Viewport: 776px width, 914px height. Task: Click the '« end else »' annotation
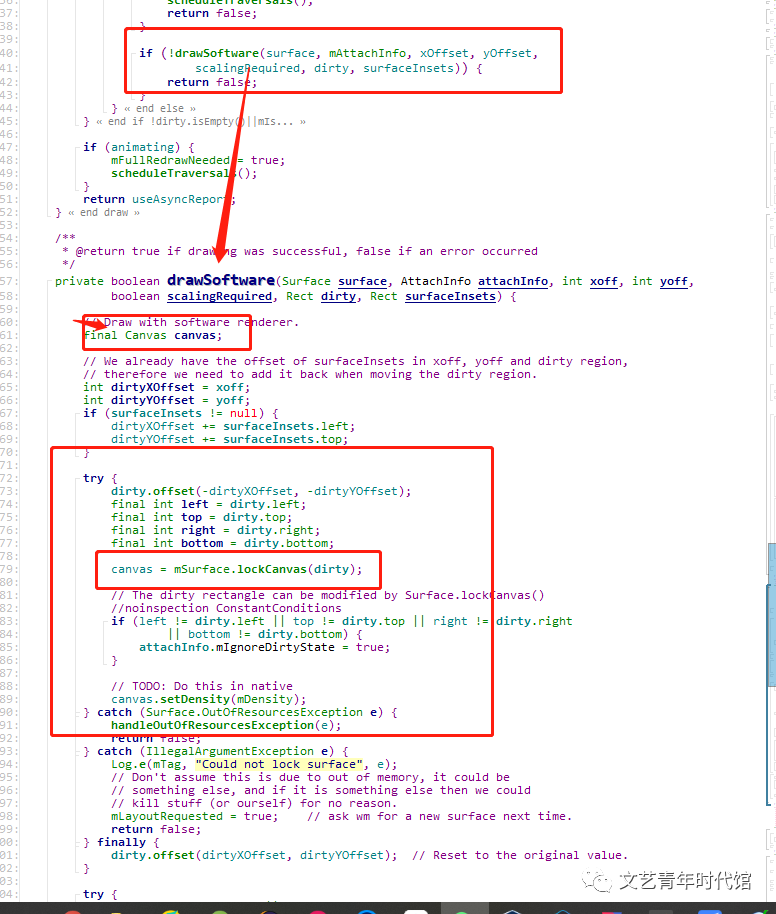[160, 108]
